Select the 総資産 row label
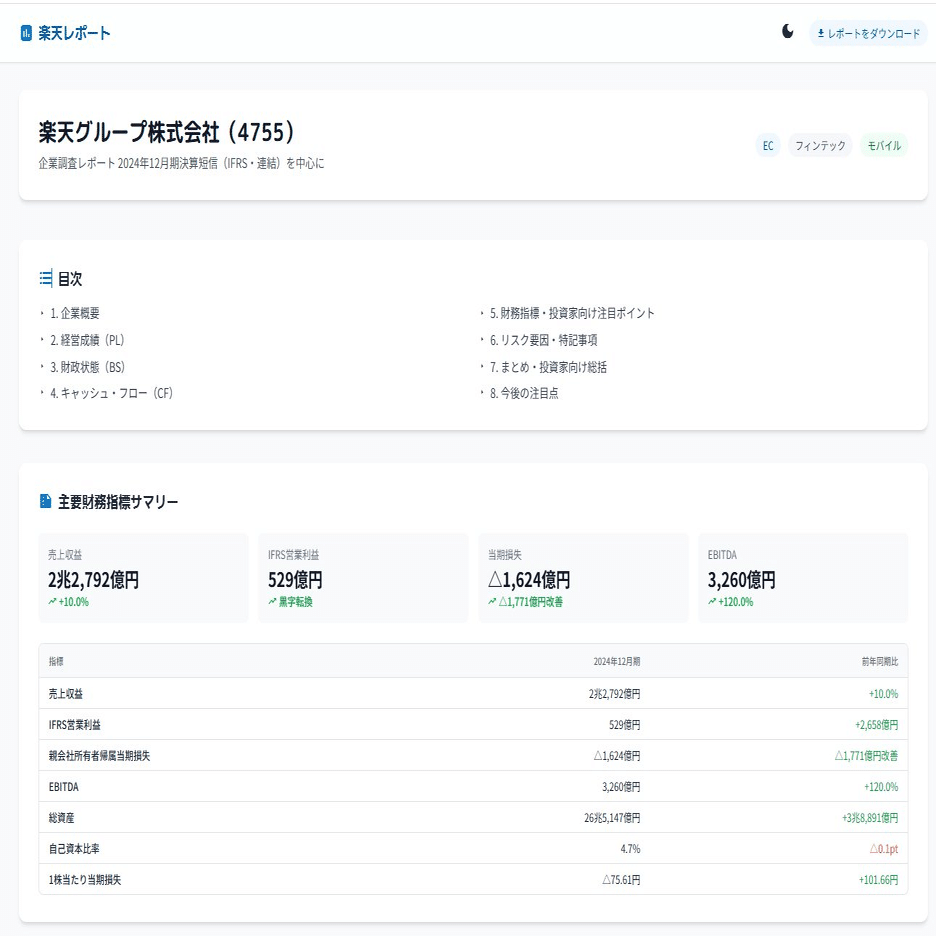The width and height of the screenshot is (936, 936). point(61,818)
